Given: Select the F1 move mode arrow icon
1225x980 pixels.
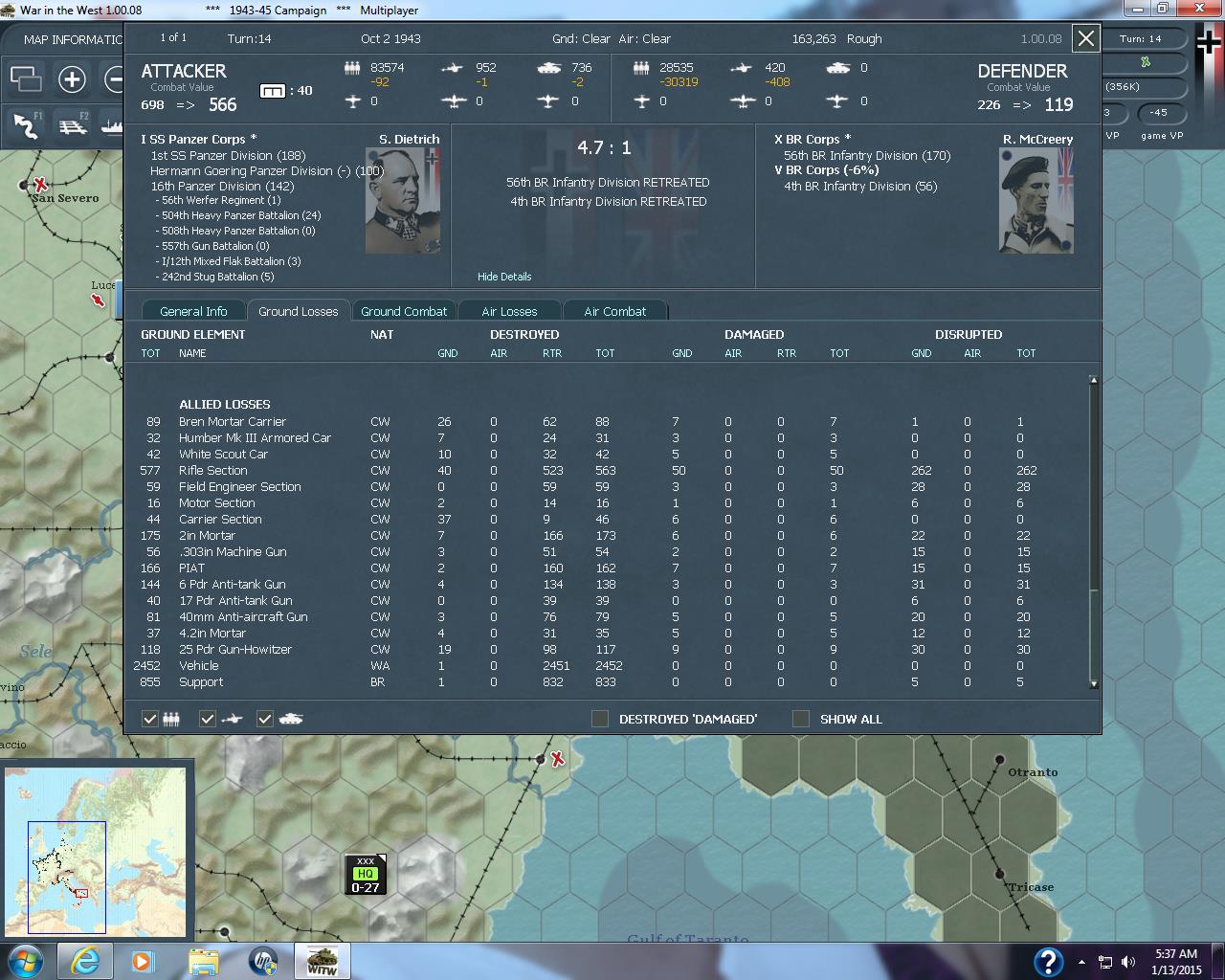Looking at the screenshot, I should [26, 125].
